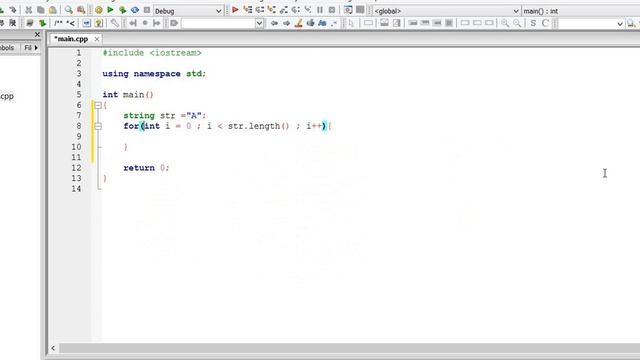Click the 'return 0;' statement
Viewport: 640px width, 360px height.
pos(146,168)
